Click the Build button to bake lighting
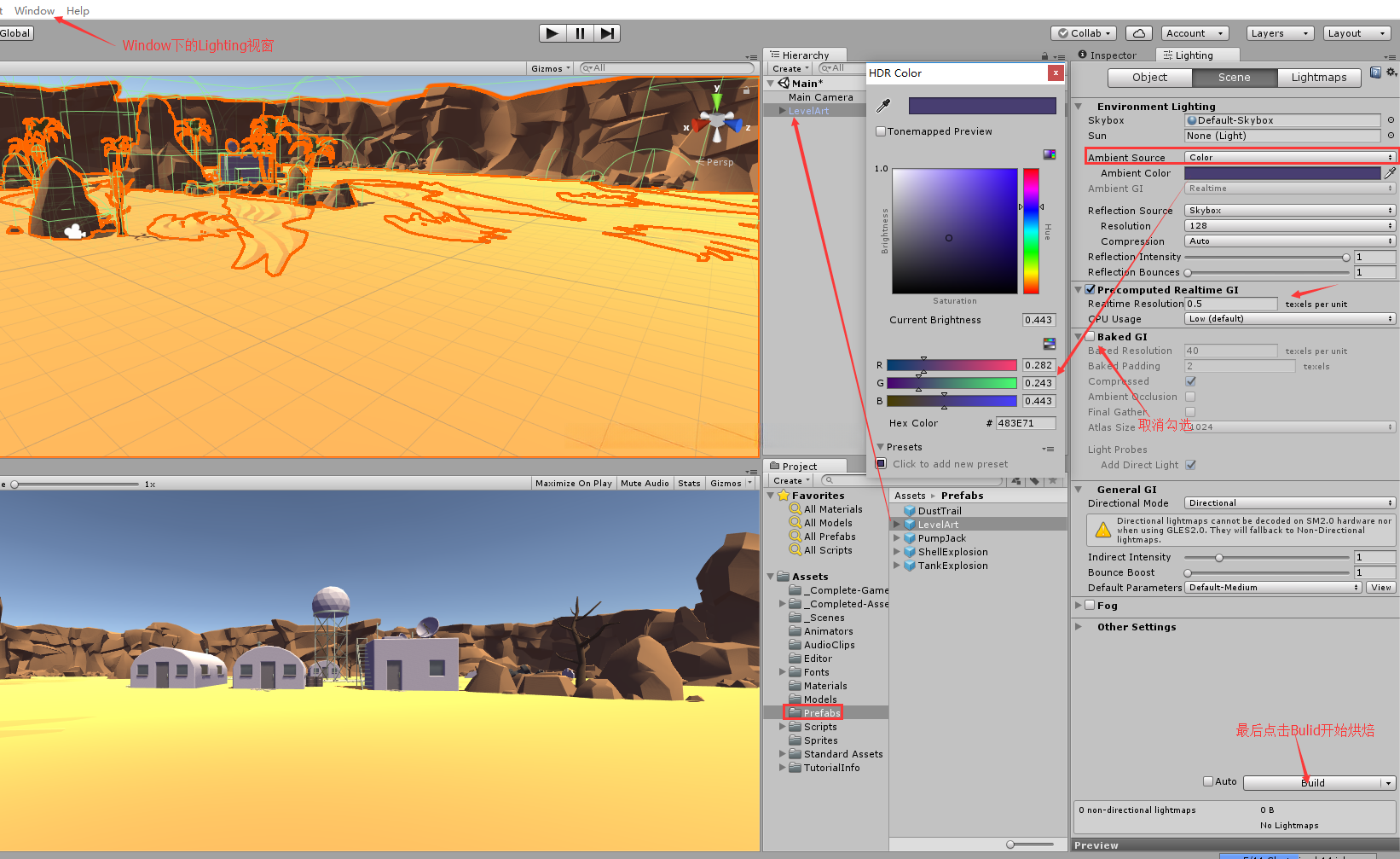The width and height of the screenshot is (1400, 859). coord(1311,783)
